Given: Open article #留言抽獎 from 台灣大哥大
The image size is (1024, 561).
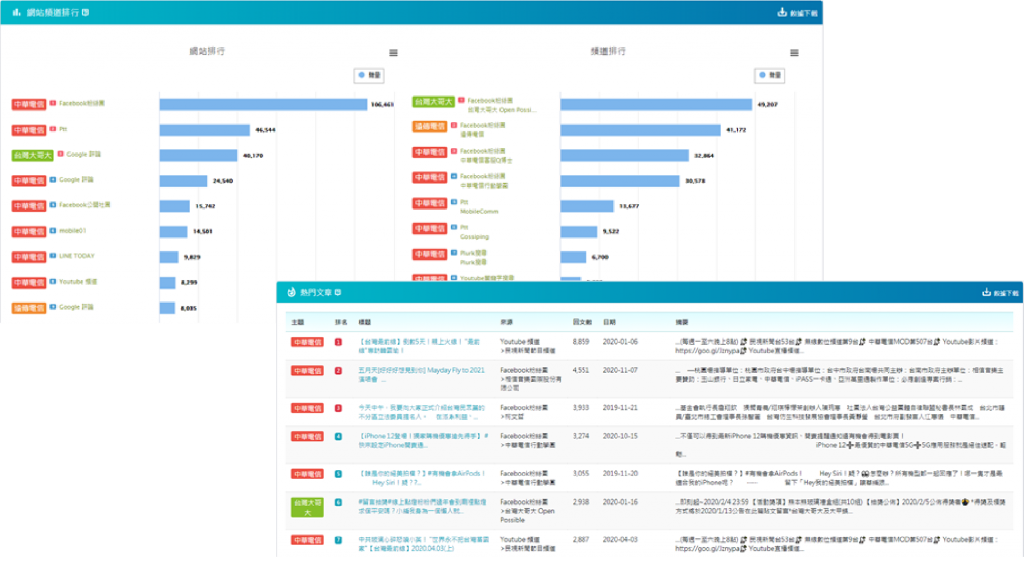Looking at the screenshot, I should pyautogui.click(x=422, y=507).
